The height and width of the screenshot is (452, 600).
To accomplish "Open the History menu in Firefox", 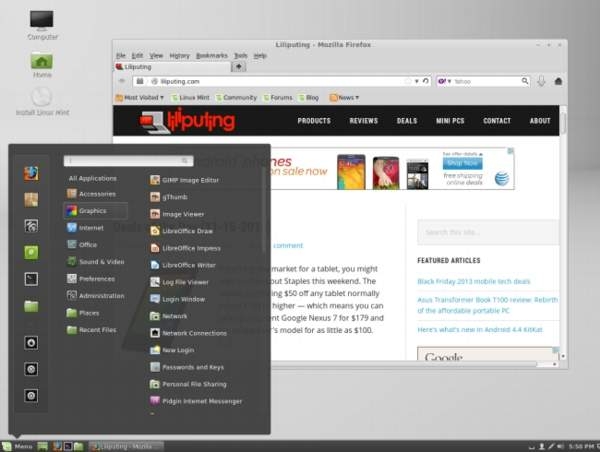I will [x=179, y=55].
